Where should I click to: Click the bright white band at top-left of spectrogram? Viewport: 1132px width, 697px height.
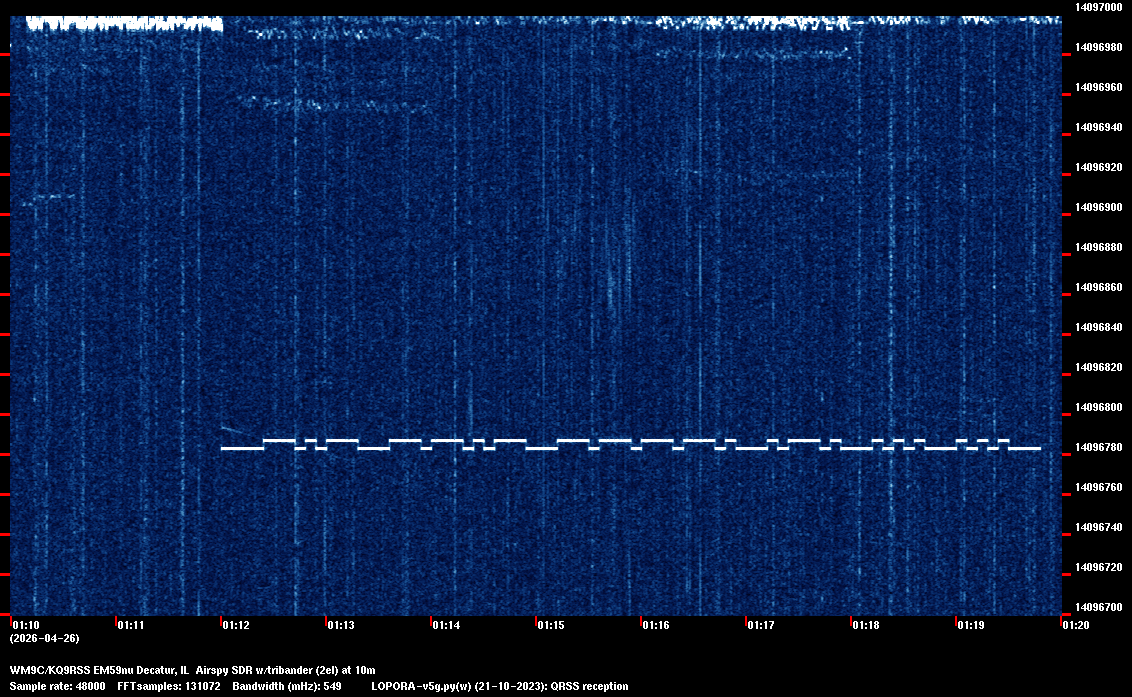tap(123, 24)
